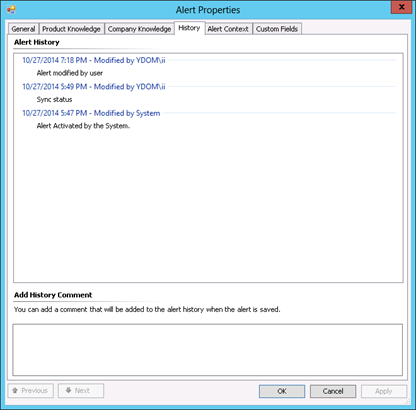
Task: Click the 'Alert modified by user' text
Action: pyautogui.click(x=70, y=73)
